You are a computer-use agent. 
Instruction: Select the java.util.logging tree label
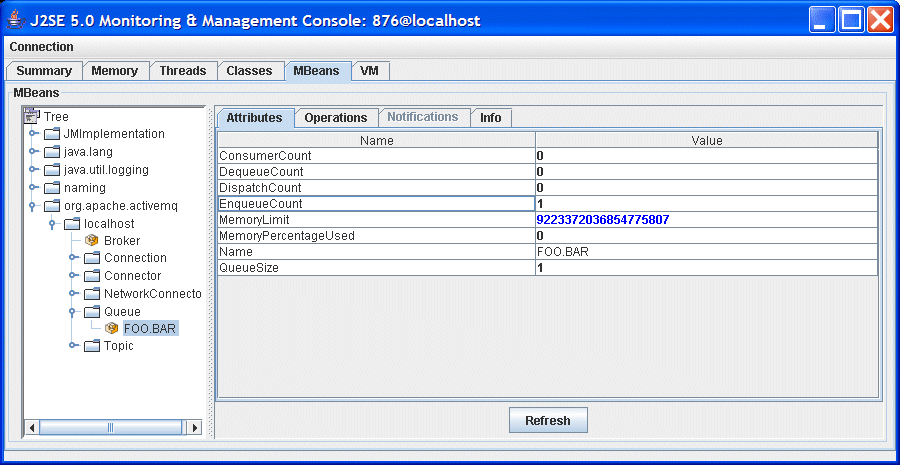click(x=106, y=170)
